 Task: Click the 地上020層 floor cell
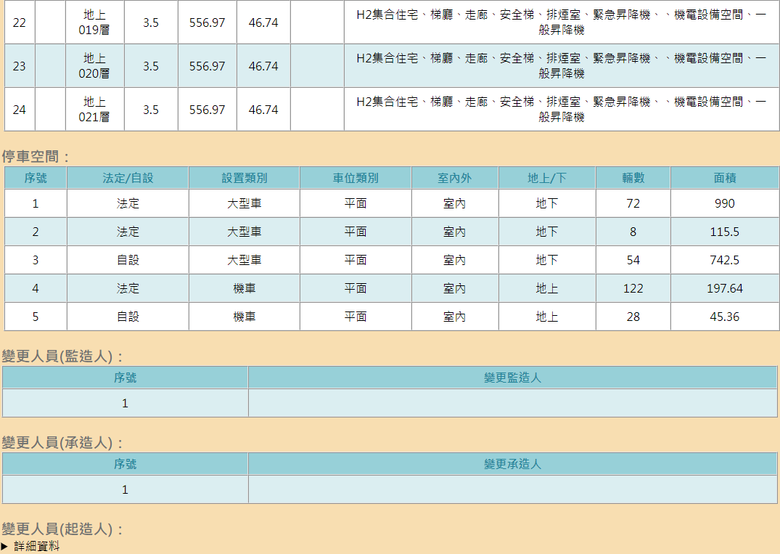pyautogui.click(x=95, y=66)
